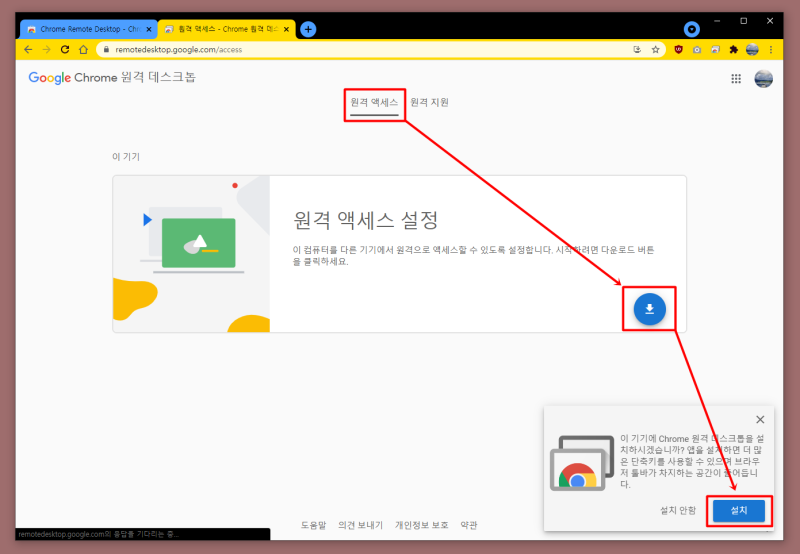Click the blue download button

(649, 309)
